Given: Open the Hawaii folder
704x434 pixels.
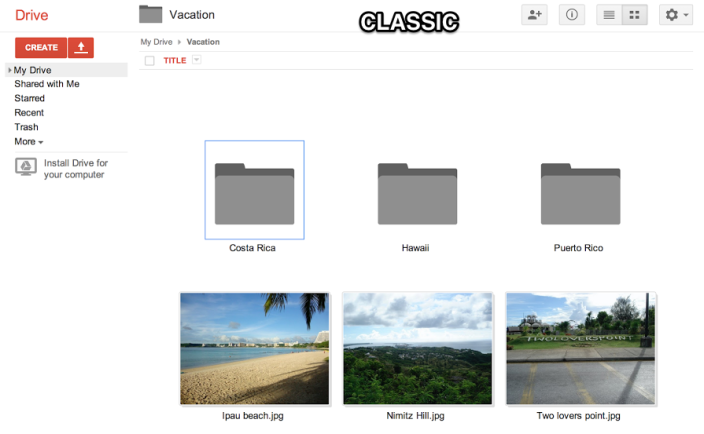Looking at the screenshot, I should [416, 193].
